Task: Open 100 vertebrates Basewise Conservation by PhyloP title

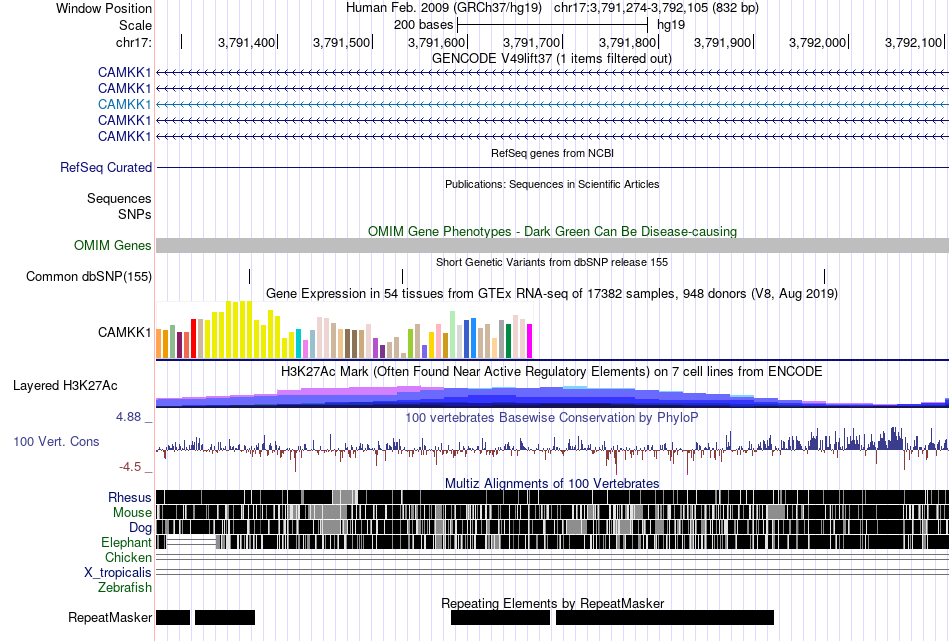Action: pyautogui.click(x=552, y=417)
